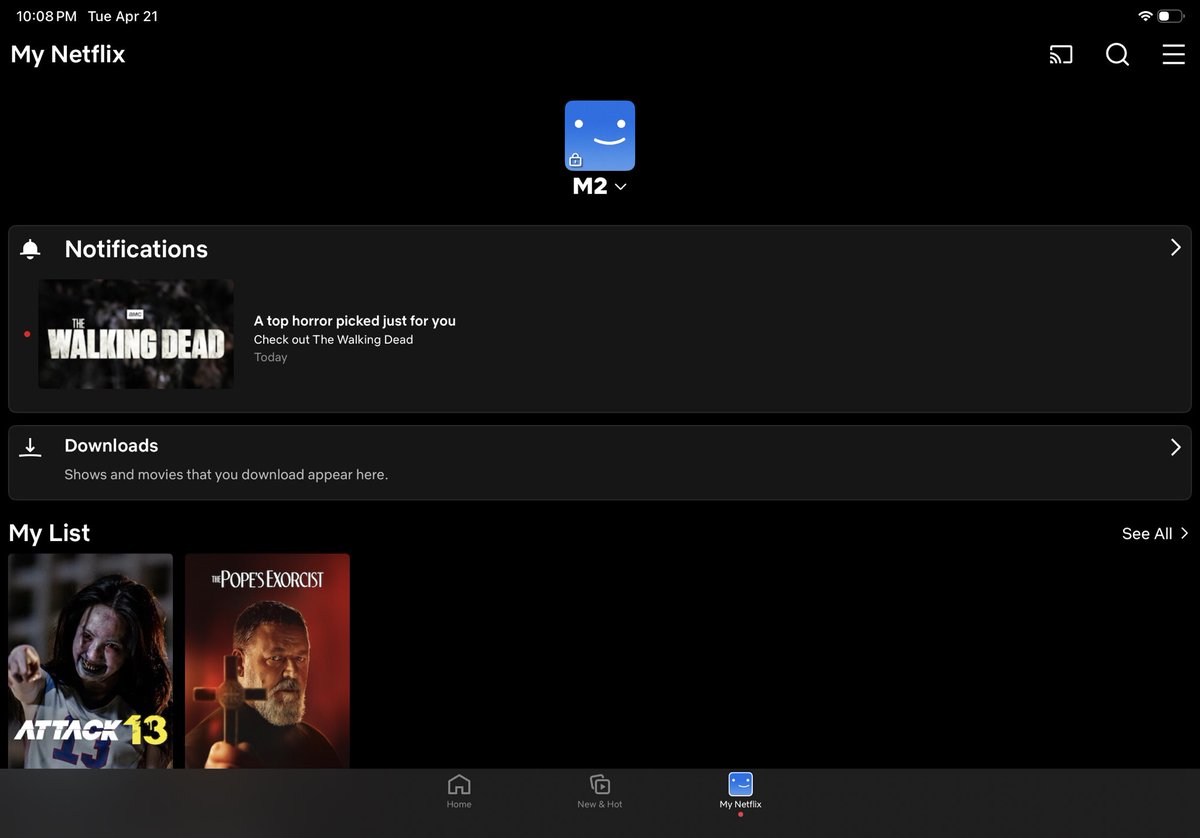
Task: Tap the 10:08 PM clock in status bar
Action: (46, 17)
